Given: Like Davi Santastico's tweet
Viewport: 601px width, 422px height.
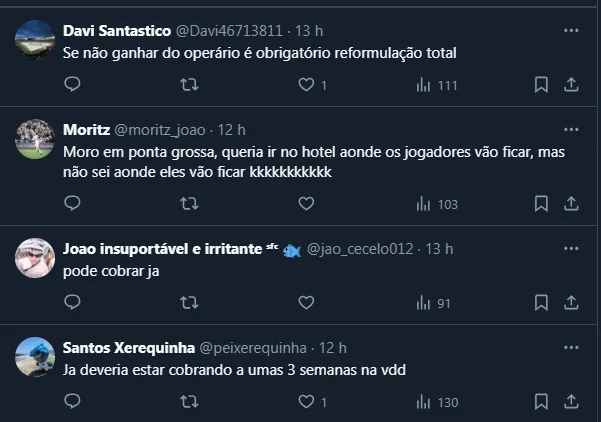Looking at the screenshot, I should 306,85.
